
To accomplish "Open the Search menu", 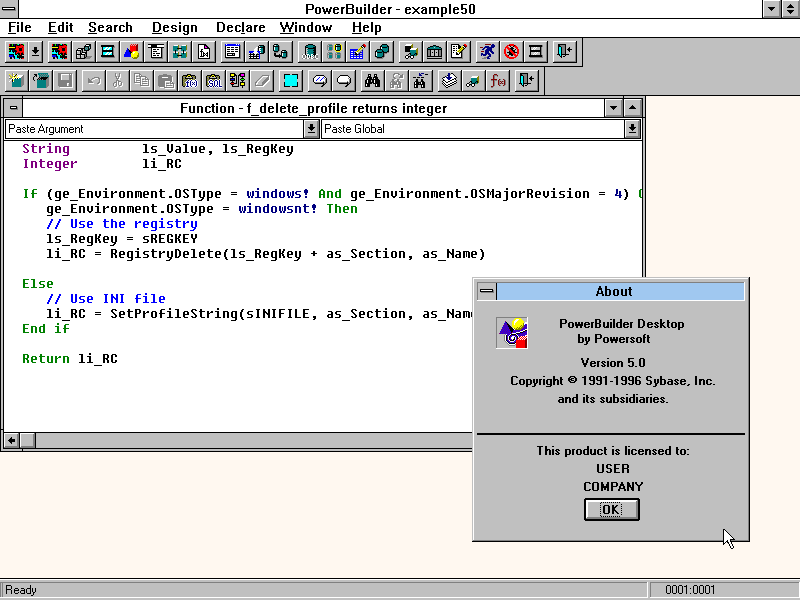I will coord(110,28).
